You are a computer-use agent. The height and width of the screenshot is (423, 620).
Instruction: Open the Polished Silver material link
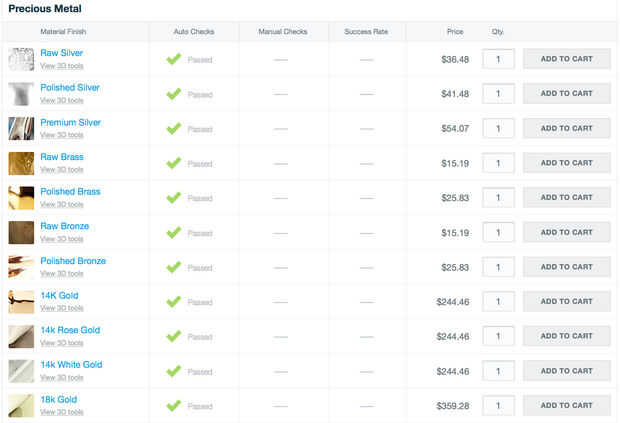[x=70, y=88]
